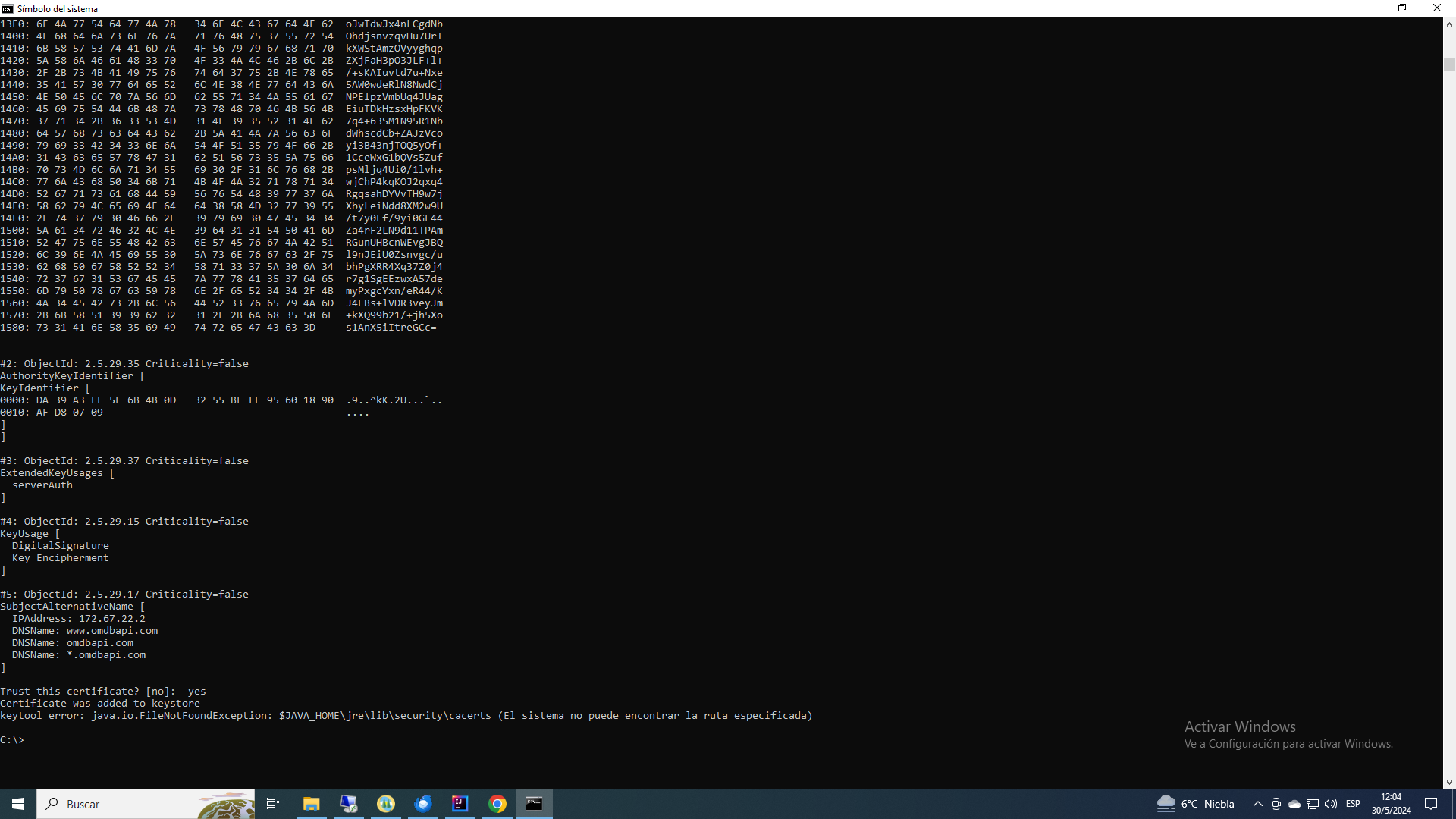Switch the ESP input language indicator
The image size is (1456, 819).
click(x=1353, y=804)
